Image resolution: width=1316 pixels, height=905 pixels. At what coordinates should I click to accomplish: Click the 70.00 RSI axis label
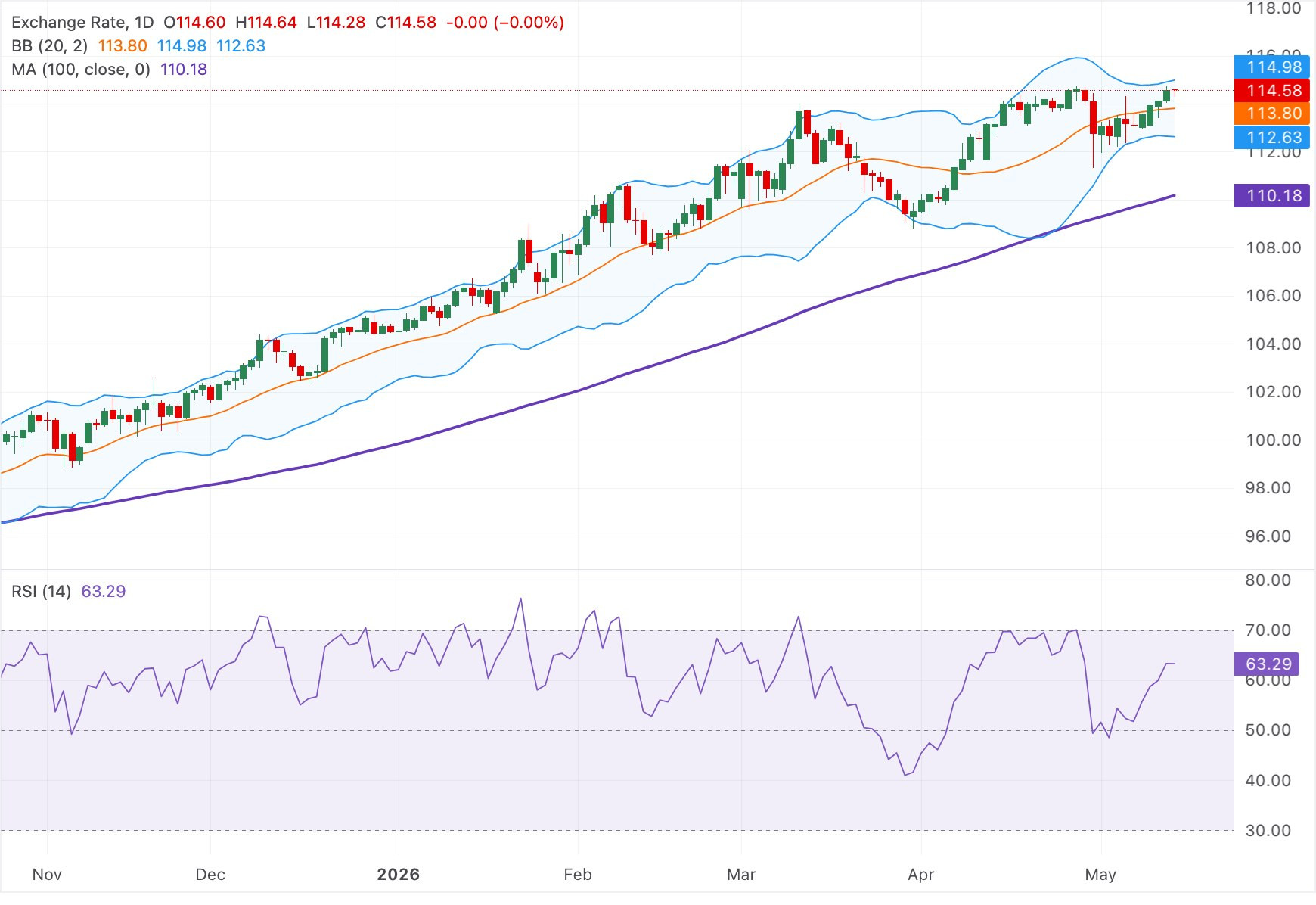[x=1268, y=630]
